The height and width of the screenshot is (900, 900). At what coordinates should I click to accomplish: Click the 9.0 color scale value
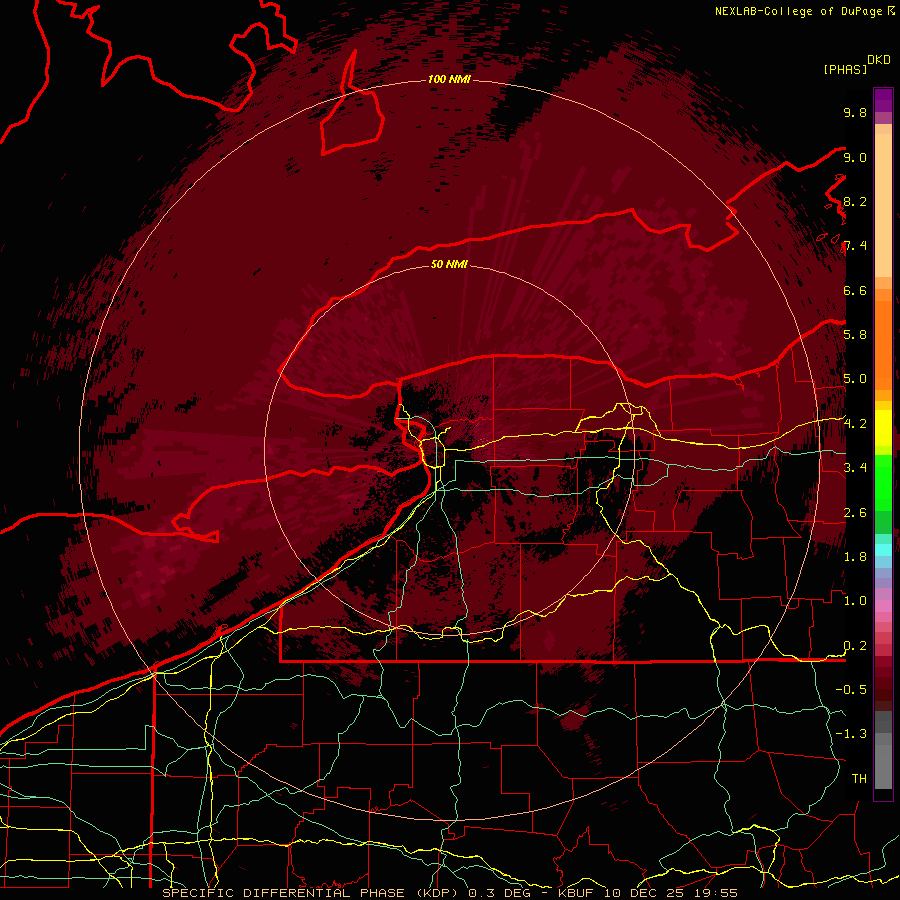pos(855,157)
